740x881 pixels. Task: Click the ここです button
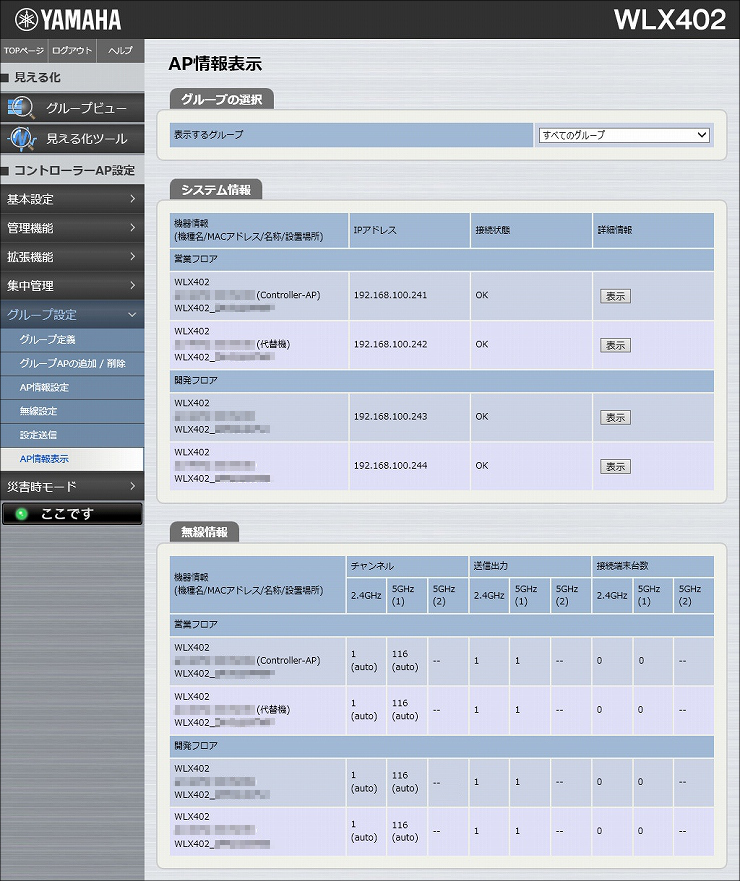pyautogui.click(x=72, y=514)
